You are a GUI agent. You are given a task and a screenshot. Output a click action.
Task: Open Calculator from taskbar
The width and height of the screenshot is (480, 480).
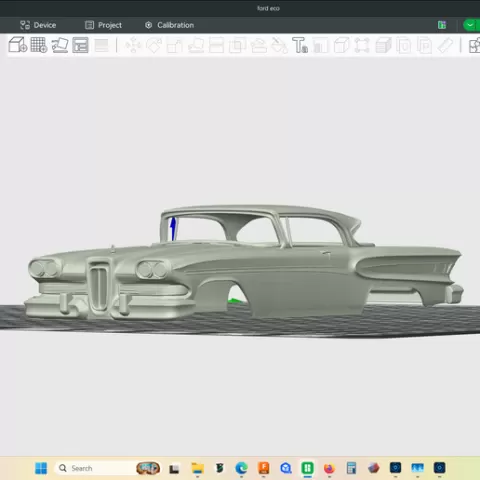(x=351, y=468)
